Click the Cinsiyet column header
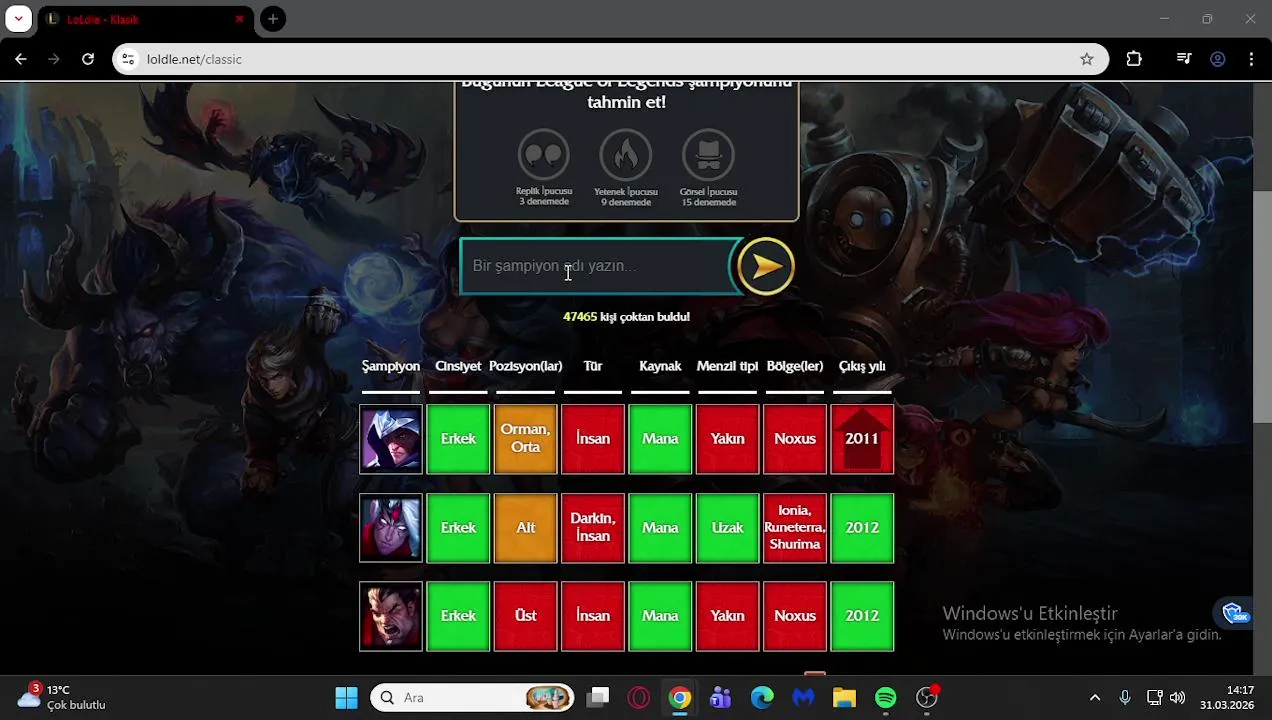 tap(458, 366)
